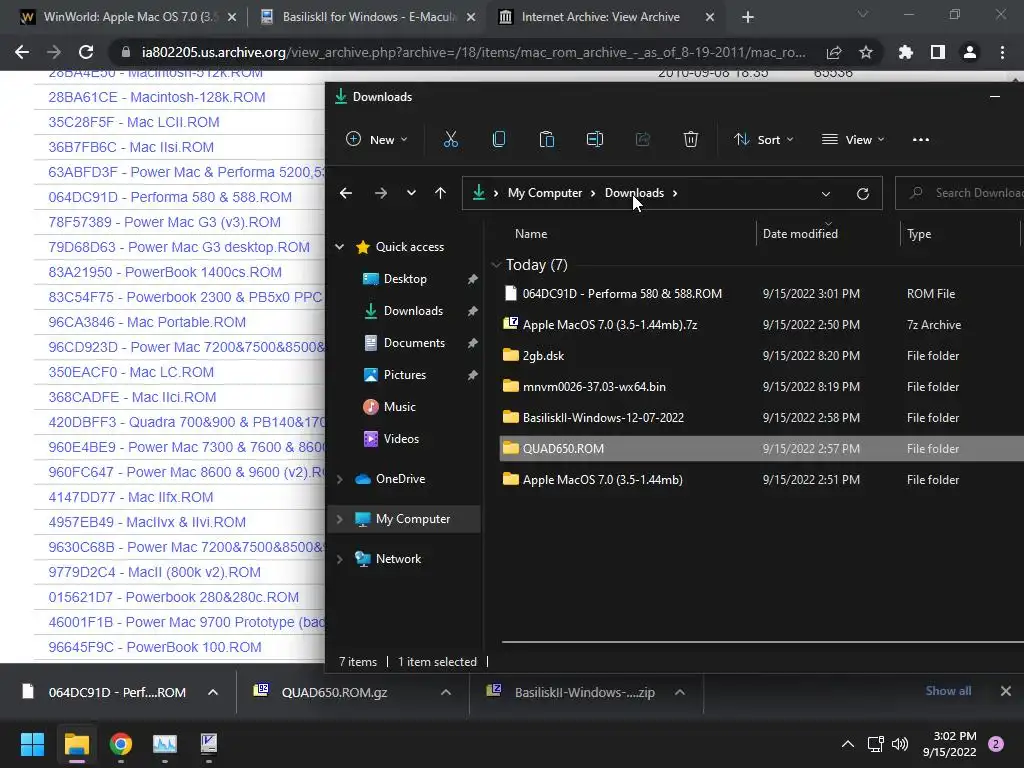The height and width of the screenshot is (768, 1024).
Task: Show hidden system tray icons
Action: point(848,744)
